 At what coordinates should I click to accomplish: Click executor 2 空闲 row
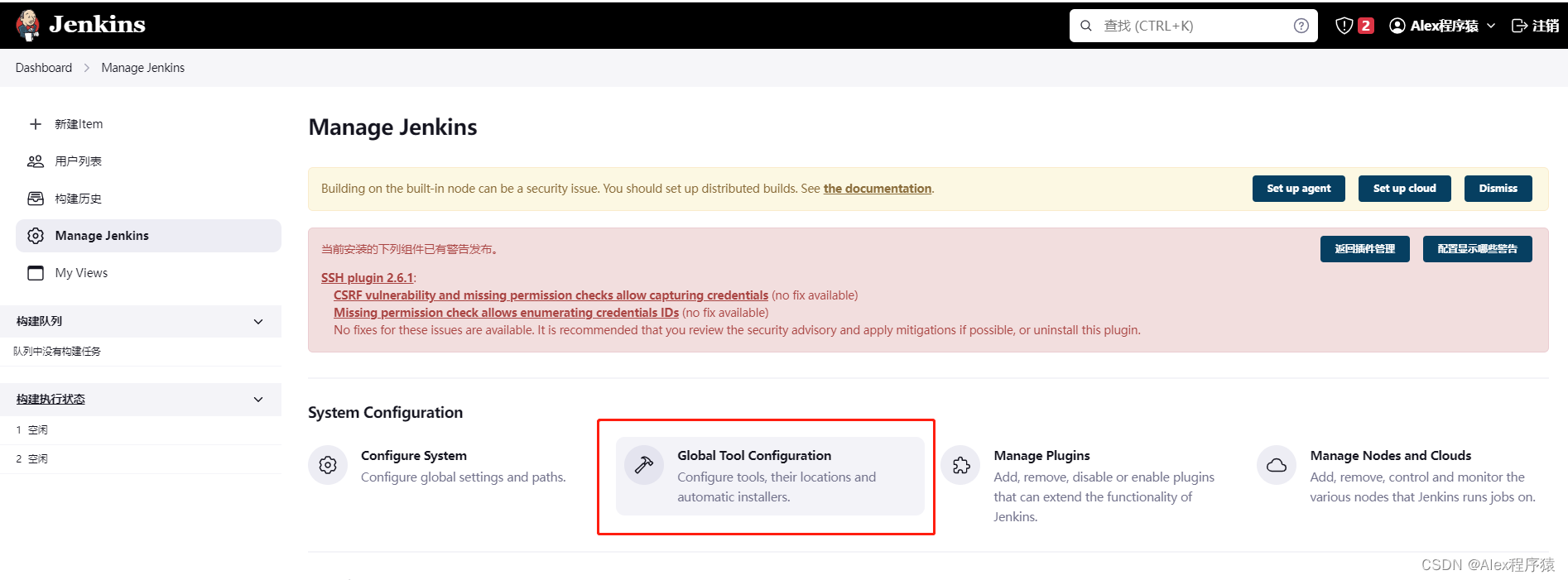click(x=141, y=459)
